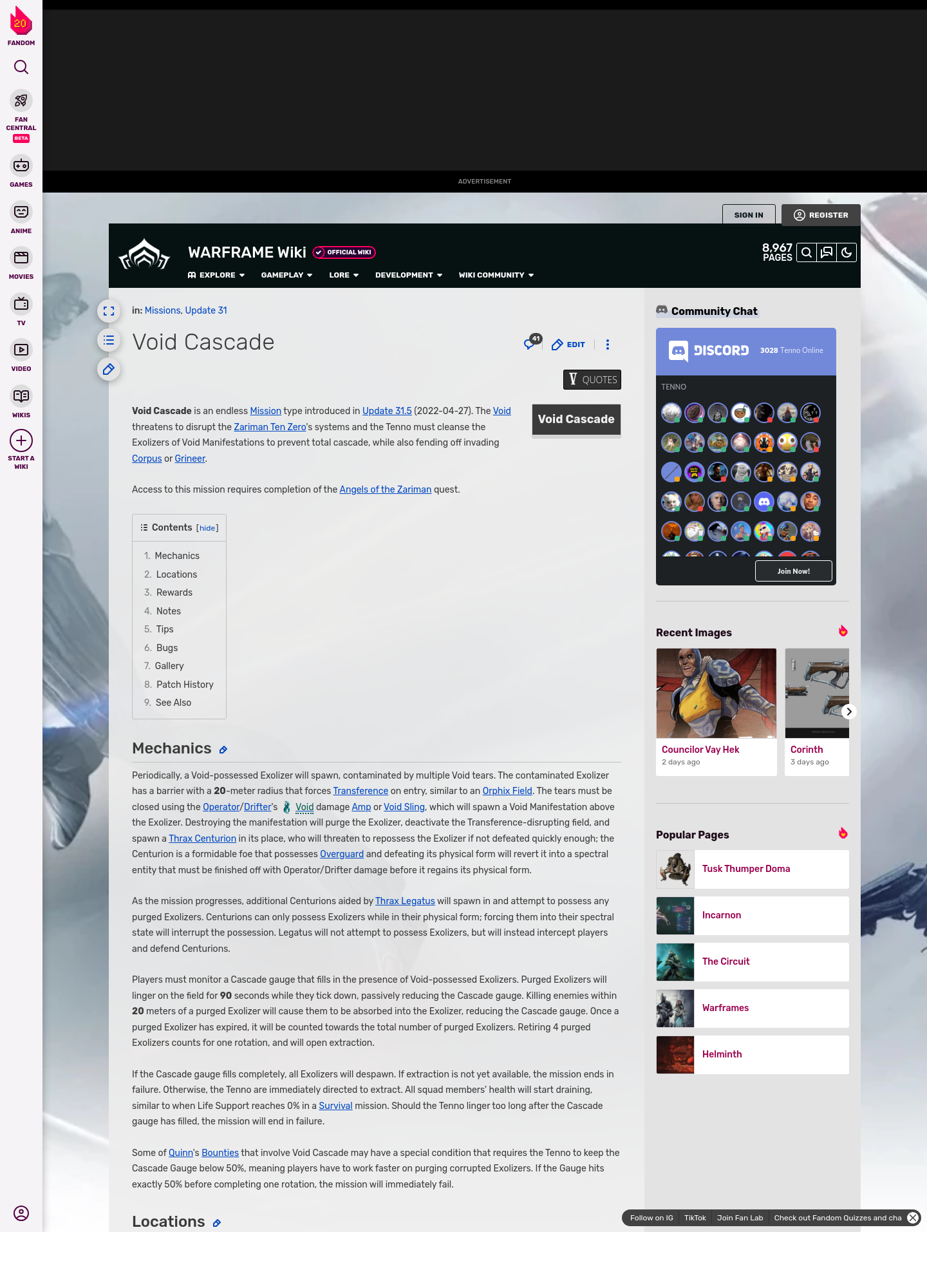Open TV section in the sidebar
Image resolution: width=927 pixels, height=1288 pixels.
coord(21,310)
